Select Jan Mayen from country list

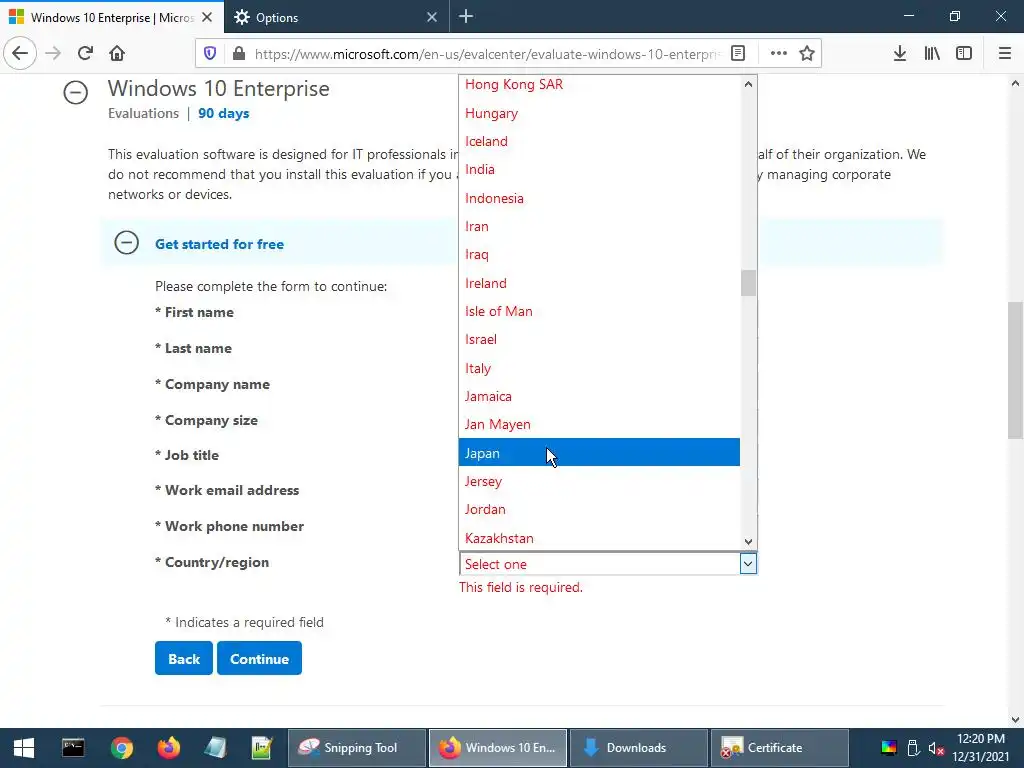pos(599,424)
